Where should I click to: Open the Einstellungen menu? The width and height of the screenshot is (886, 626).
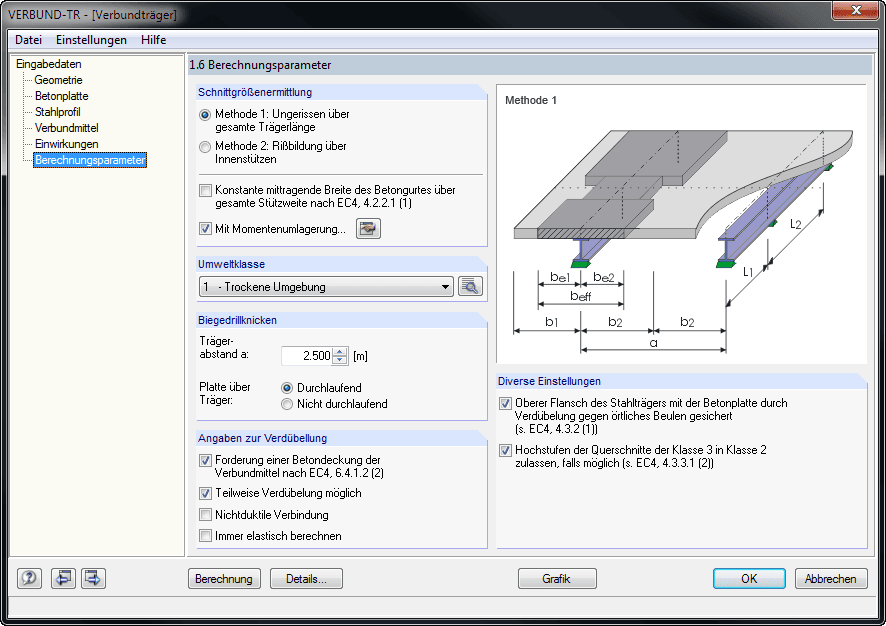91,40
